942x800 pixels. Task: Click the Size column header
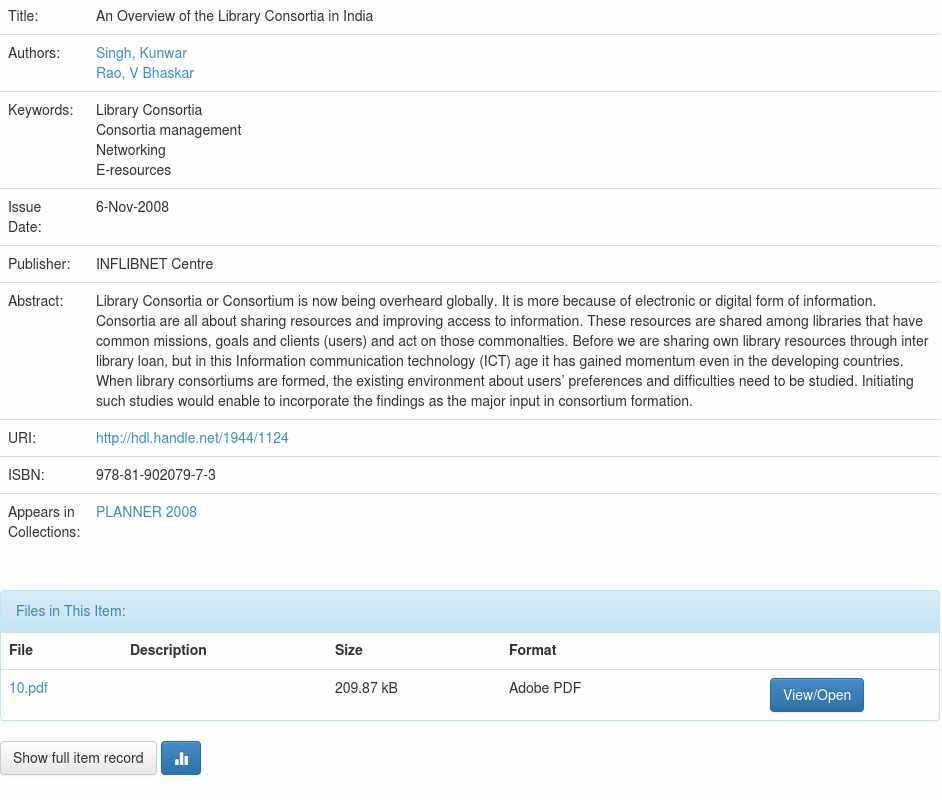pos(348,650)
